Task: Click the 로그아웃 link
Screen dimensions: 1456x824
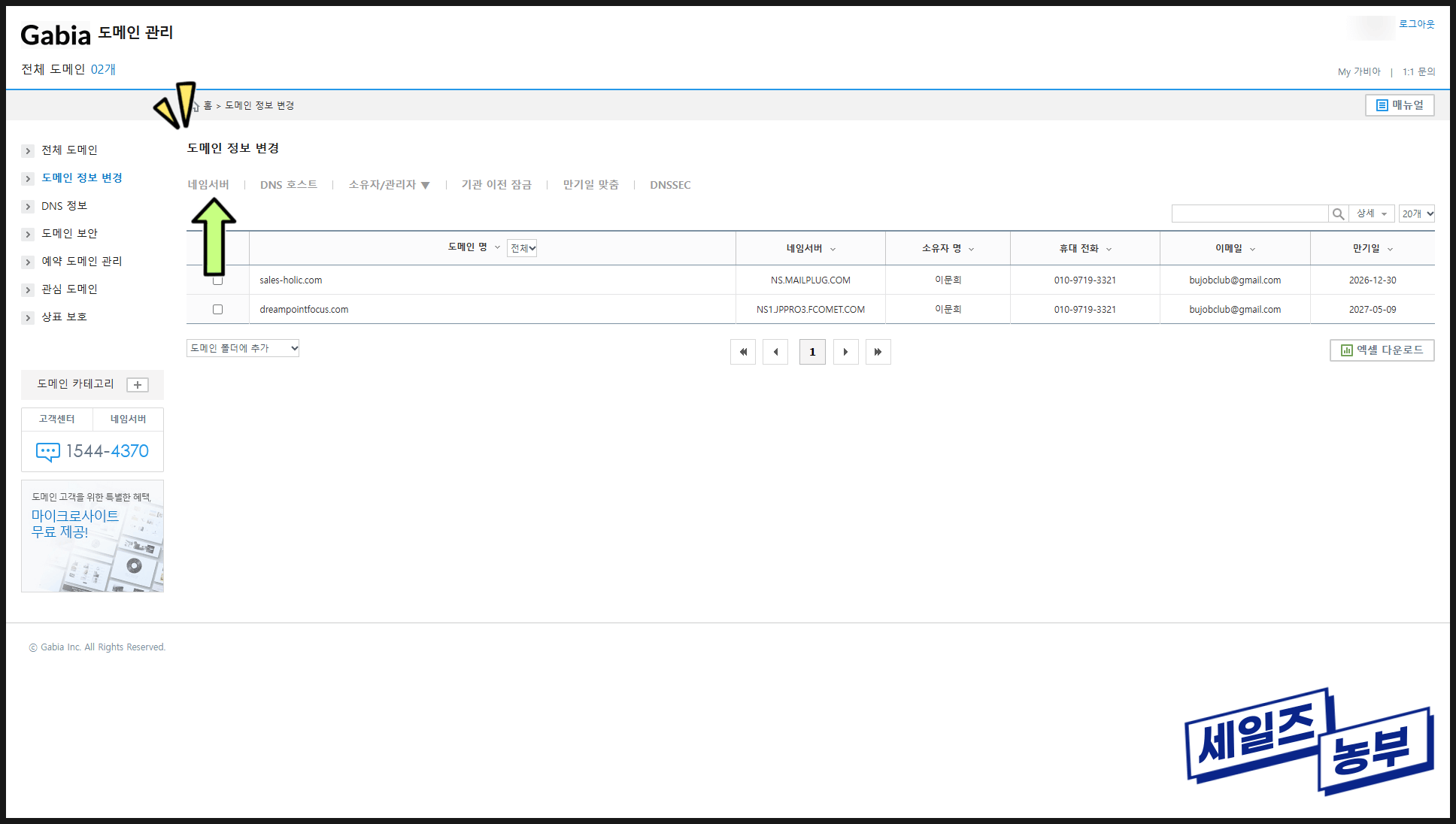Action: (1416, 24)
